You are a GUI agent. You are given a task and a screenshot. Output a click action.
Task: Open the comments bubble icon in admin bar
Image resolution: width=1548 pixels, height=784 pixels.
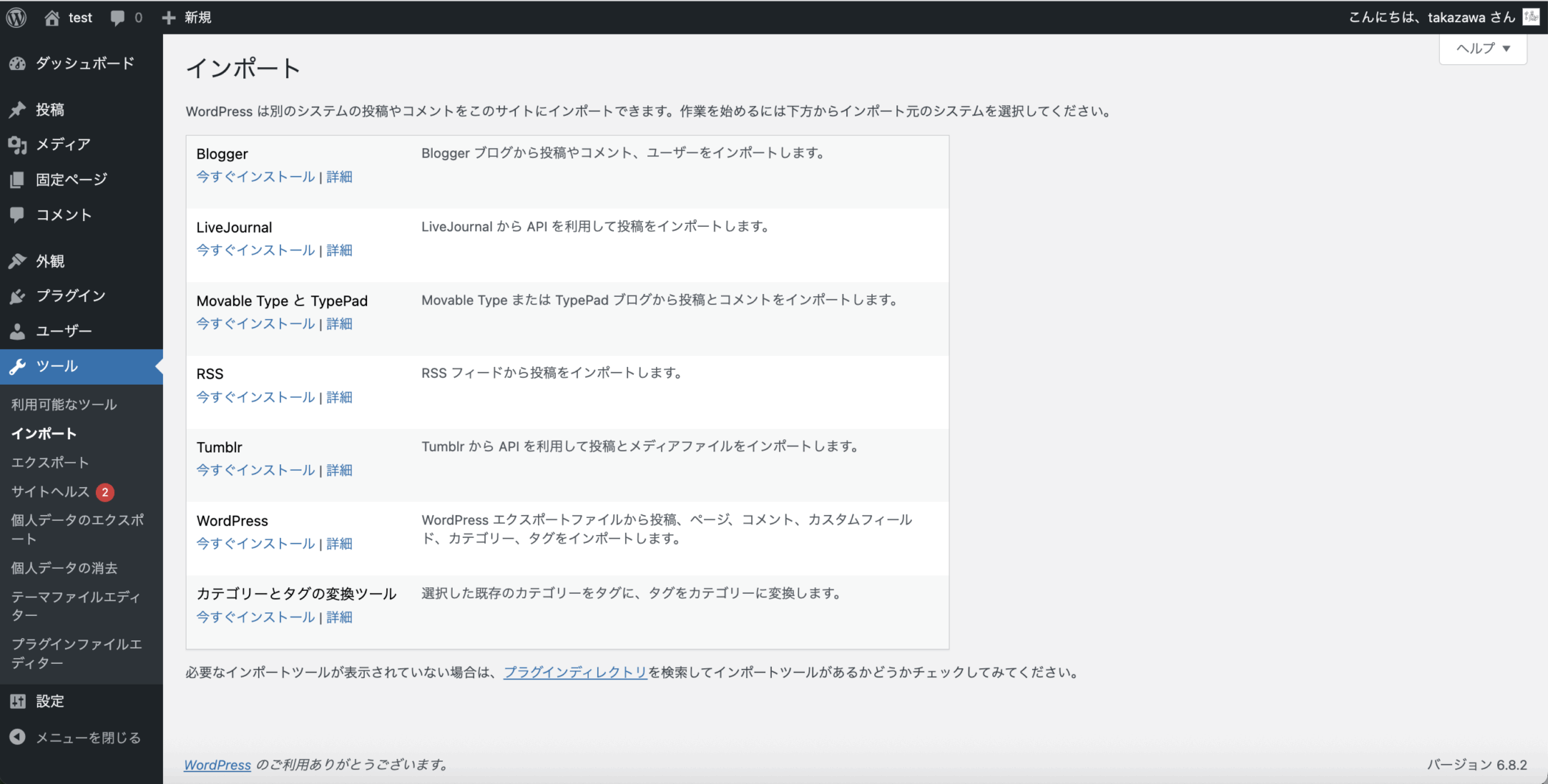117,18
